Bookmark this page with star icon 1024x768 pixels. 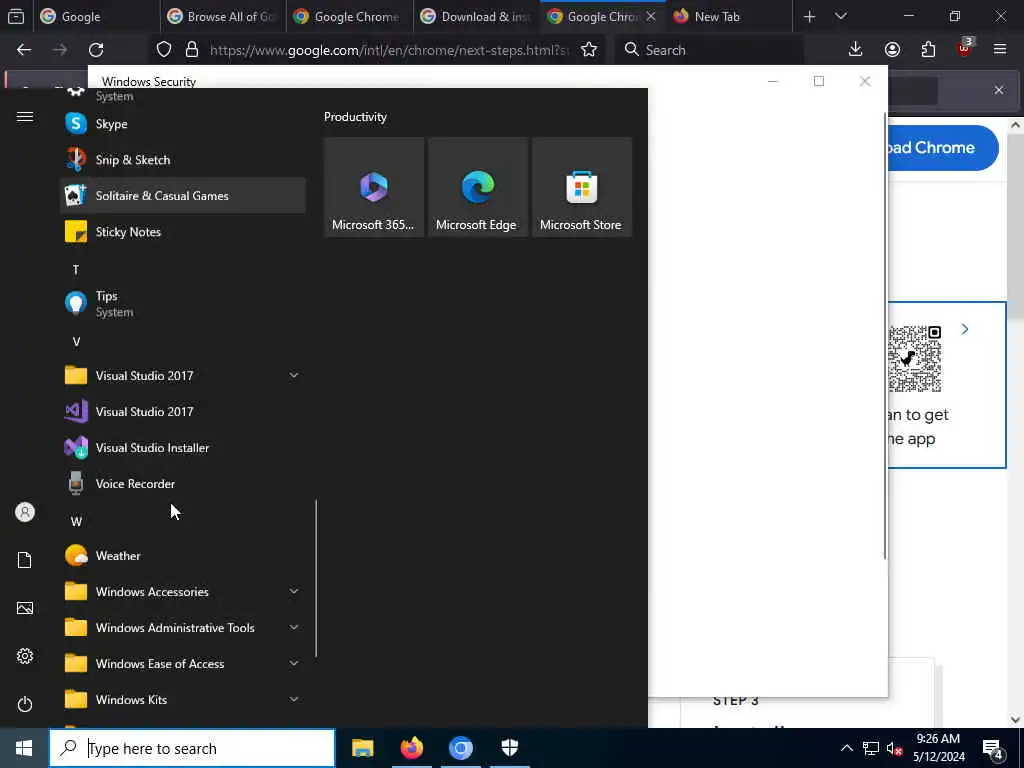pyautogui.click(x=589, y=50)
